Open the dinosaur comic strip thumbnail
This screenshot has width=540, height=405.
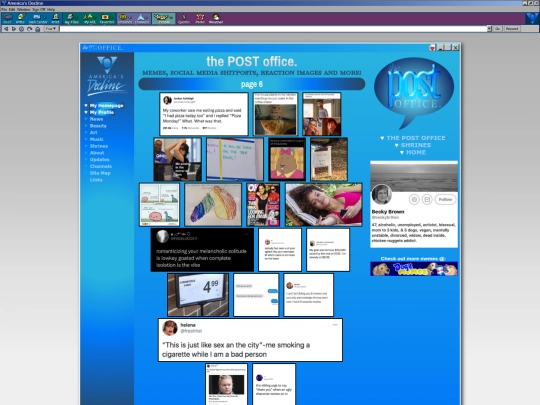(x=159, y=205)
